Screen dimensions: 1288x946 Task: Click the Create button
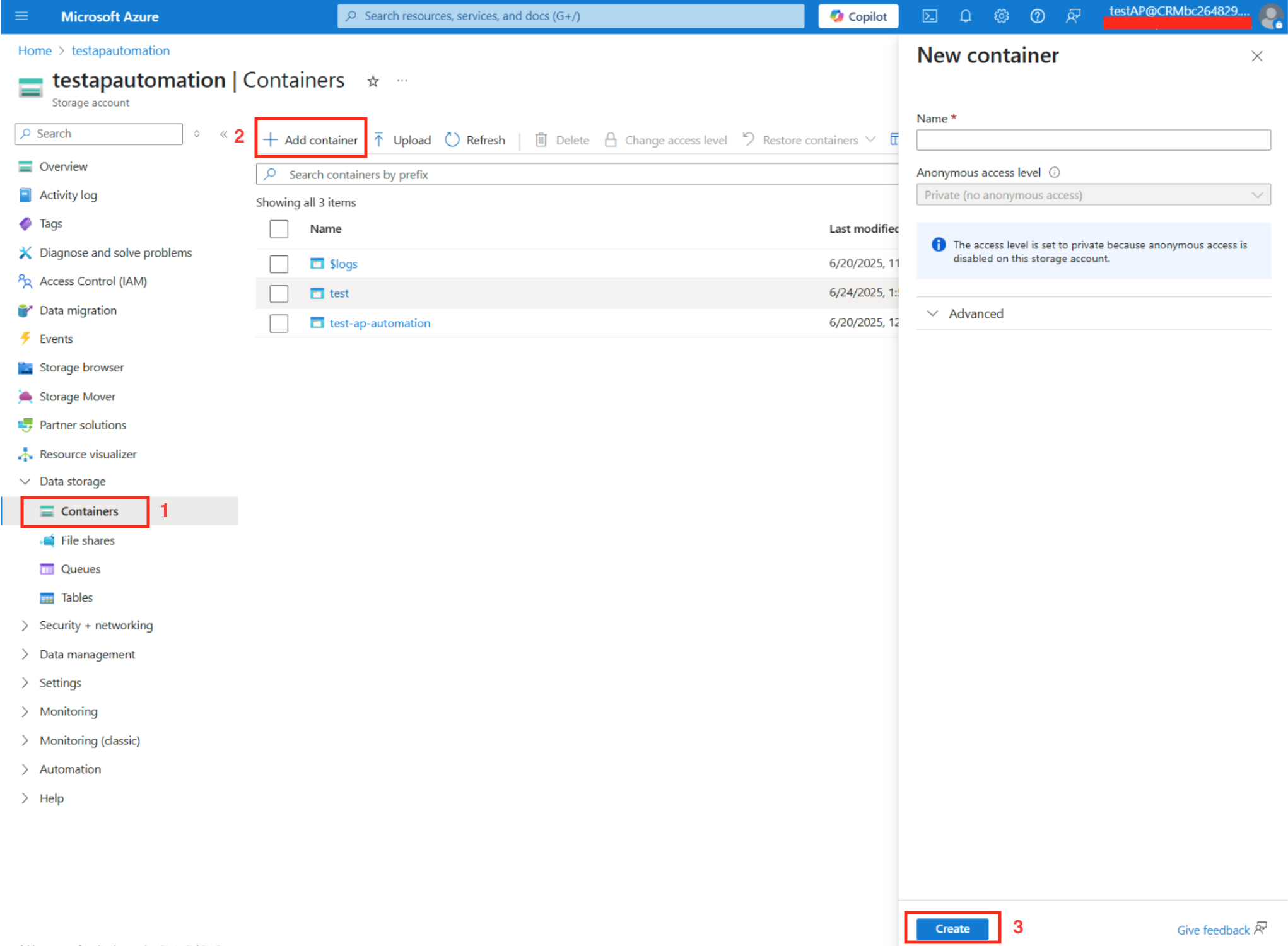click(x=951, y=928)
